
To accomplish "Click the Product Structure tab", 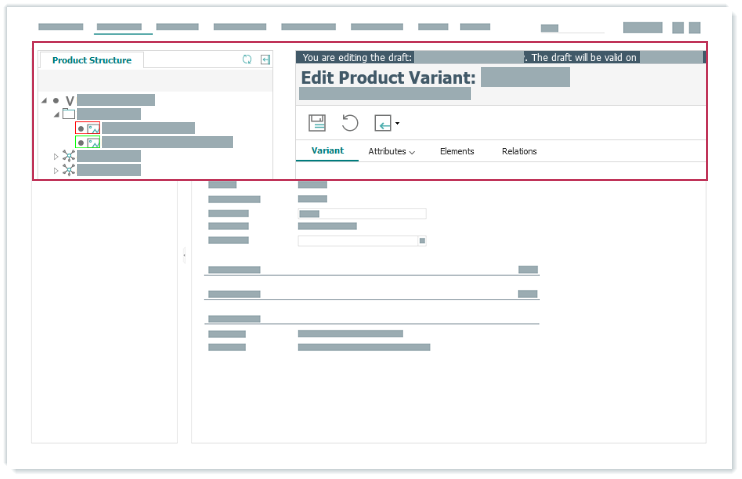I will [91, 60].
